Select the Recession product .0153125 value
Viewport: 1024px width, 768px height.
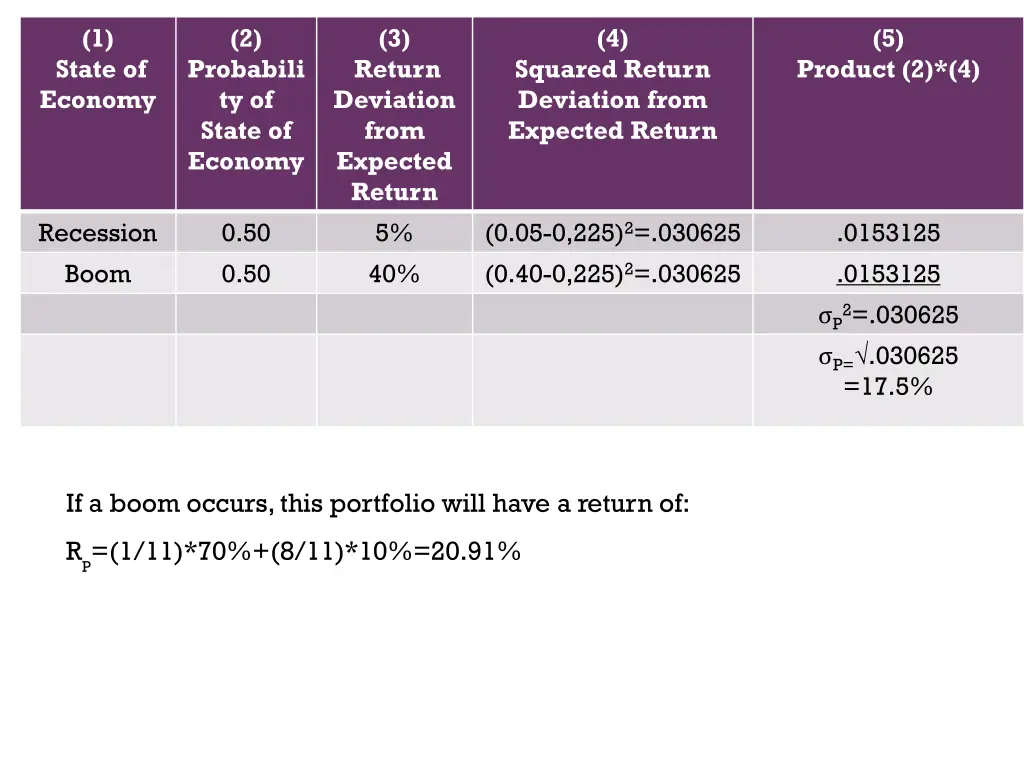(888, 233)
